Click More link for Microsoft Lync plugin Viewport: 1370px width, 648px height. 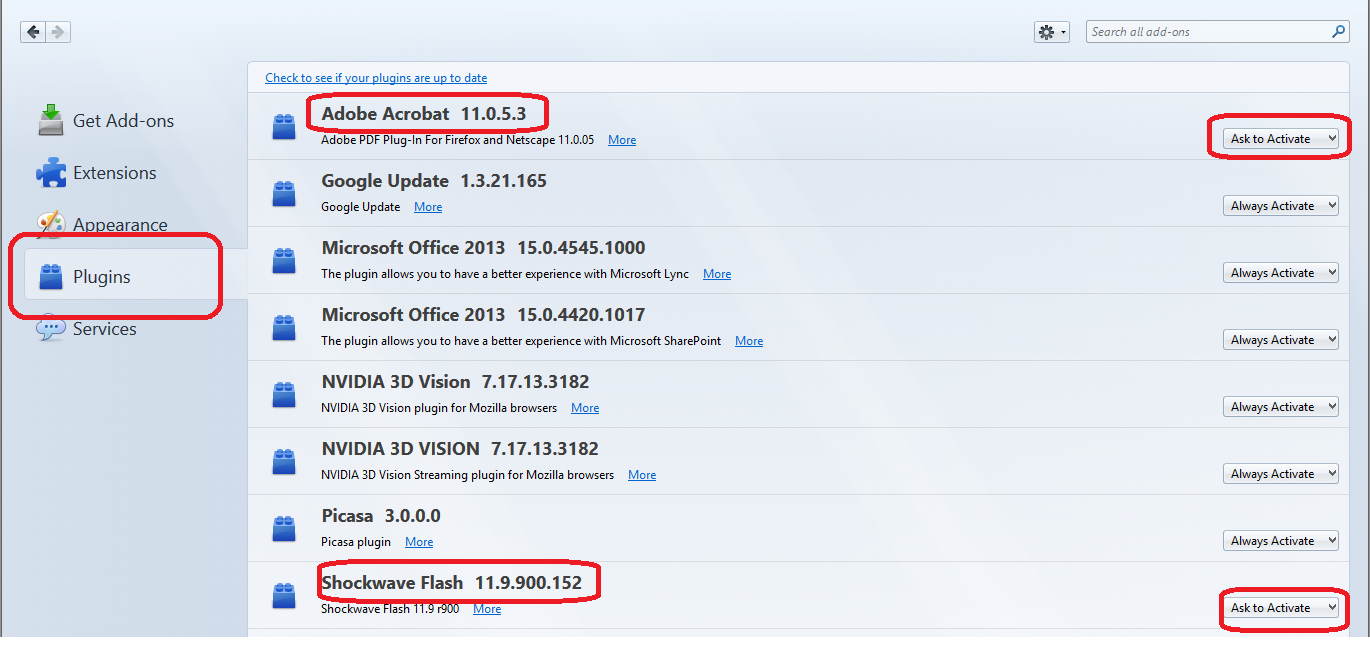coord(717,274)
